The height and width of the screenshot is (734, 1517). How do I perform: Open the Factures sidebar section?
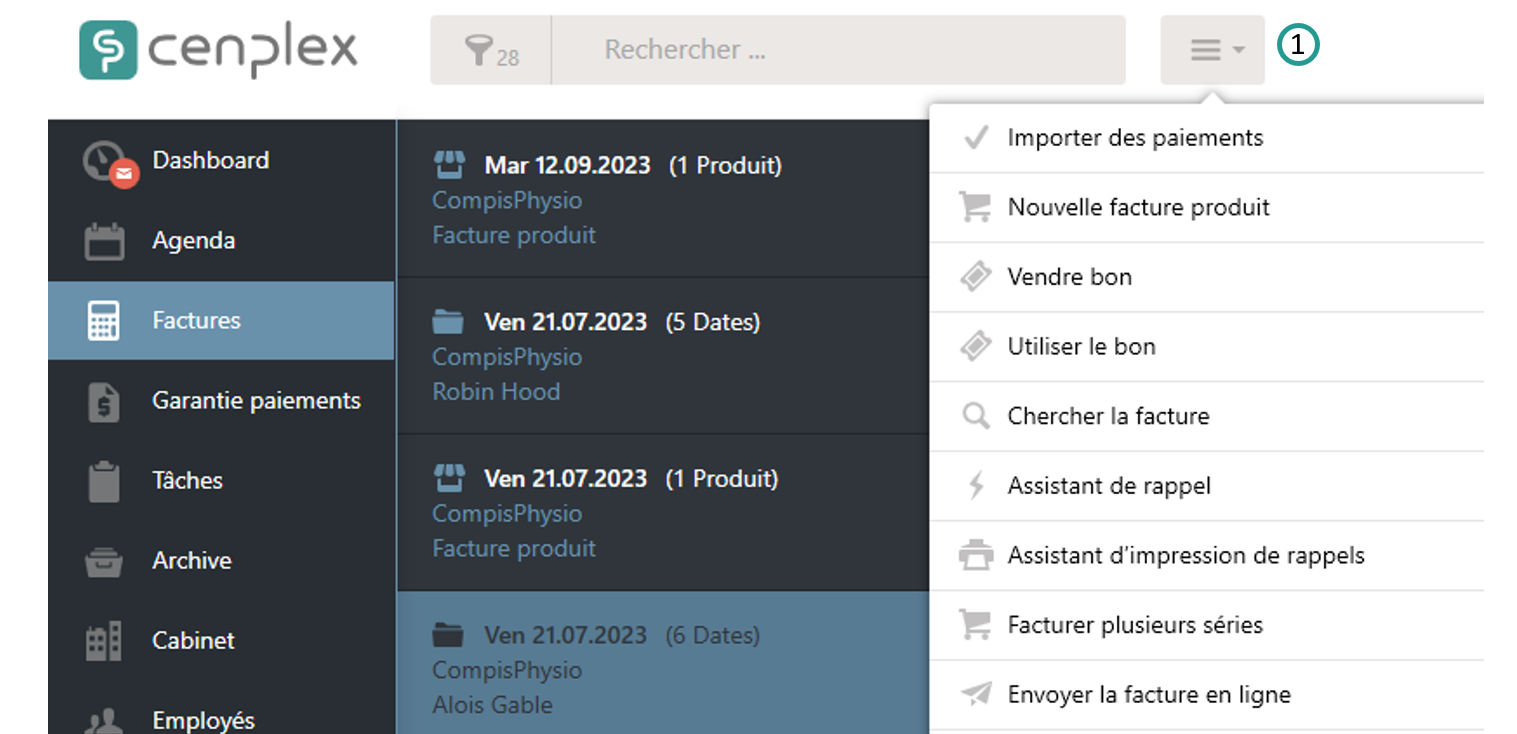[196, 321]
